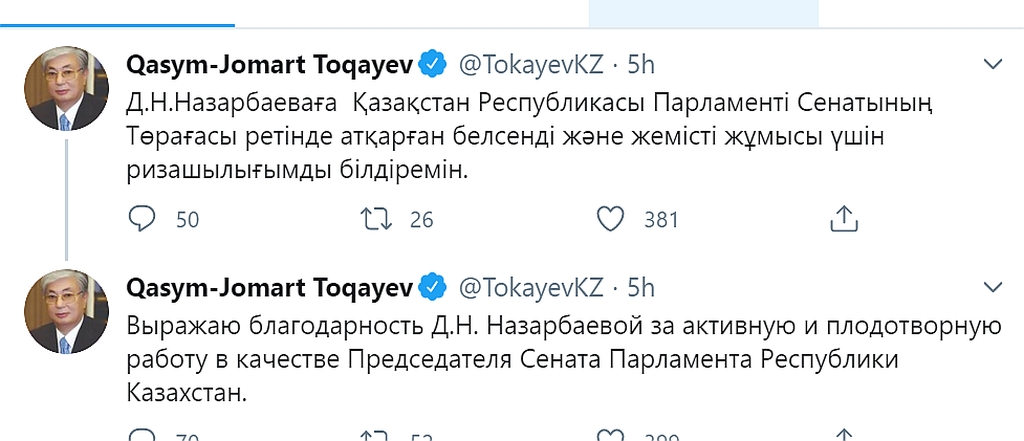Open the Russian tweet text body

560,358
